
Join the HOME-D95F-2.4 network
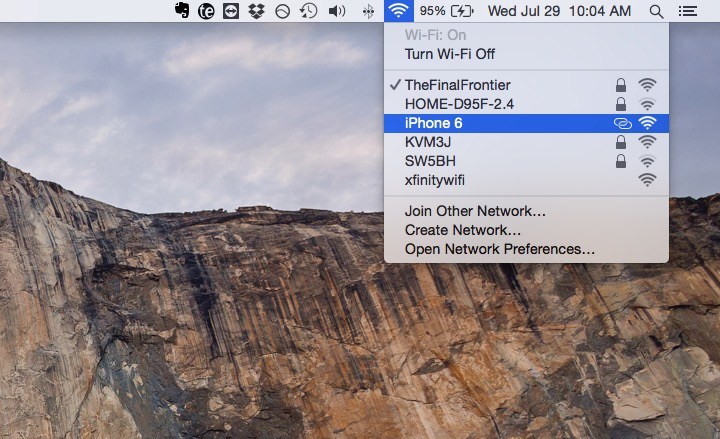coord(460,104)
